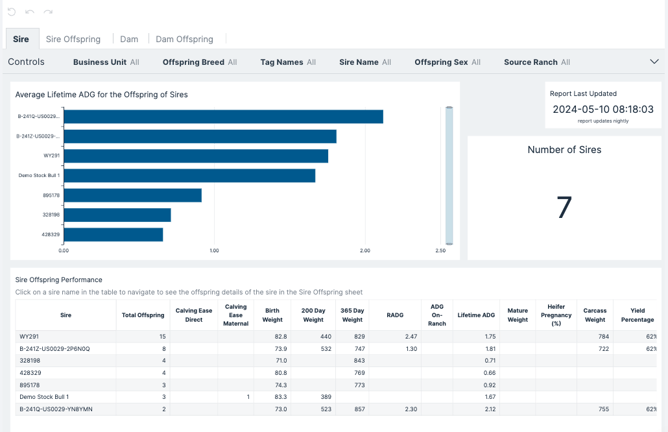
Task: Open the Tag Names filter
Action: coord(288,62)
